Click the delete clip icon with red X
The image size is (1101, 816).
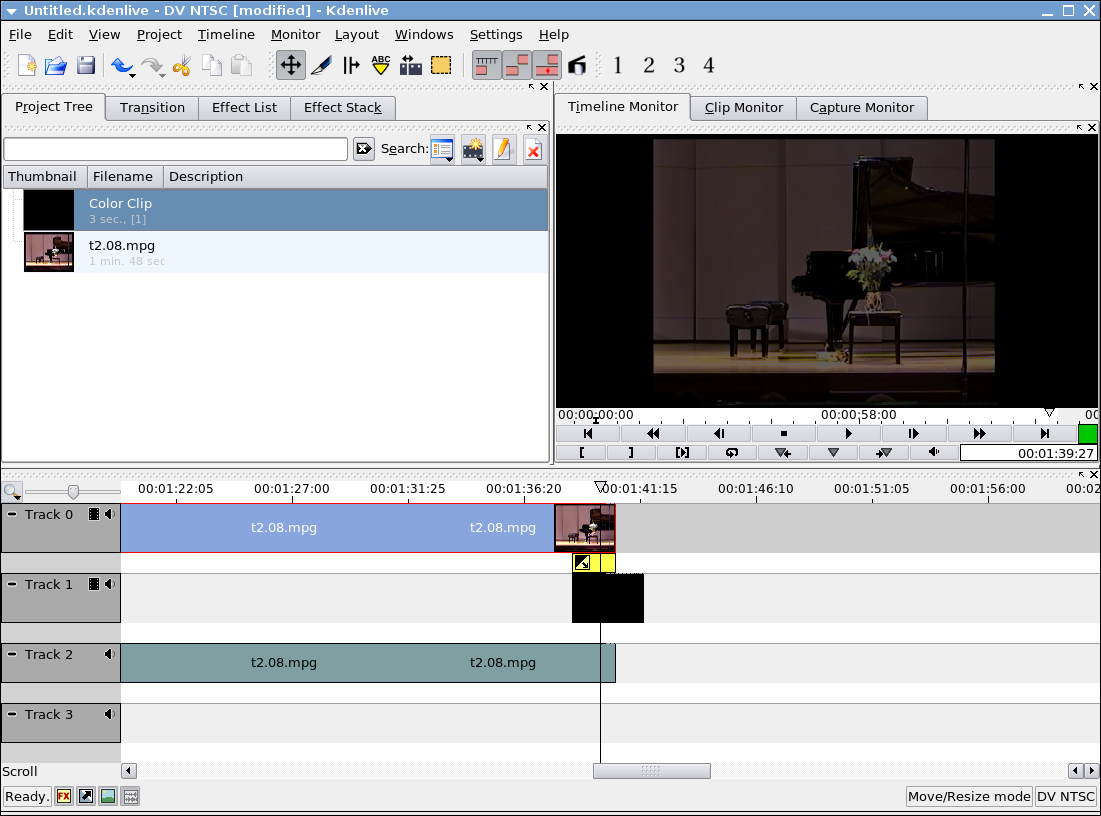(533, 150)
